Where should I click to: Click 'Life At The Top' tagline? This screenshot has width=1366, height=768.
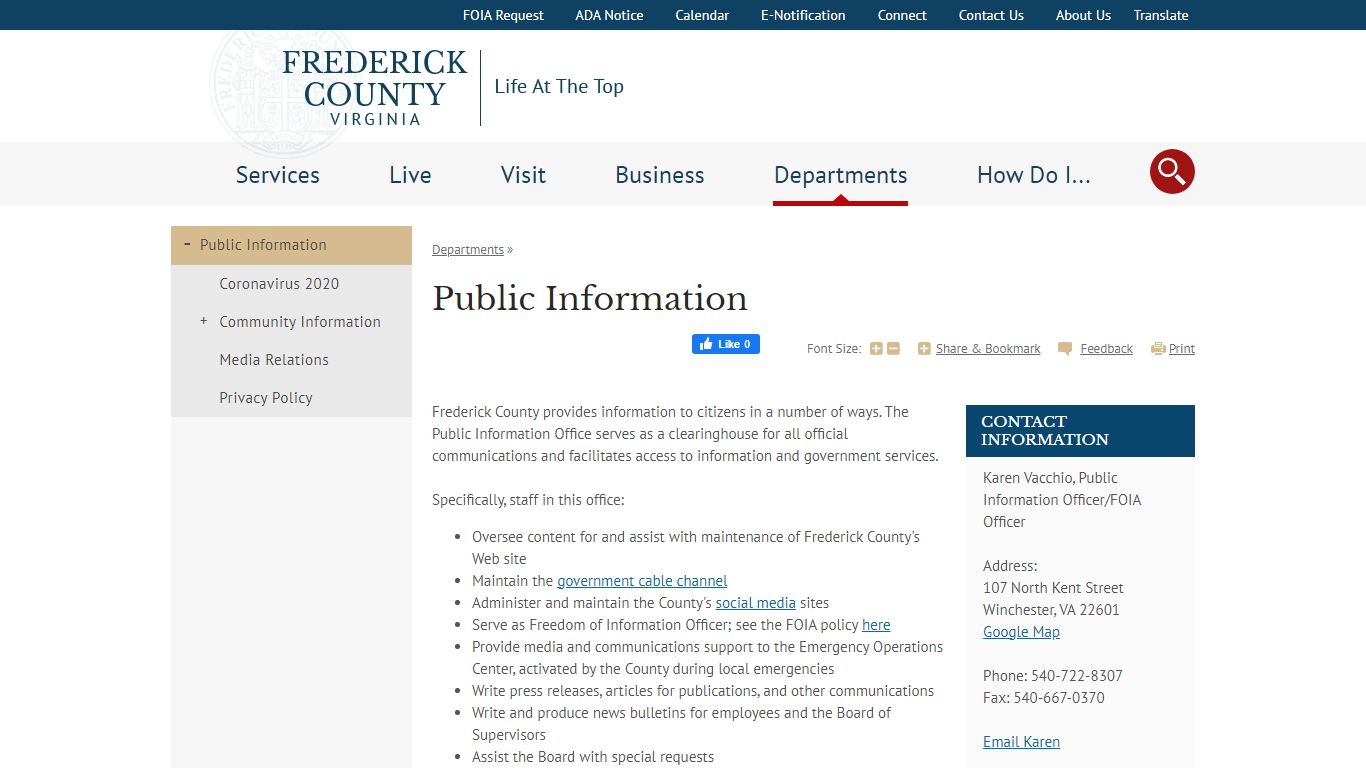(x=559, y=87)
